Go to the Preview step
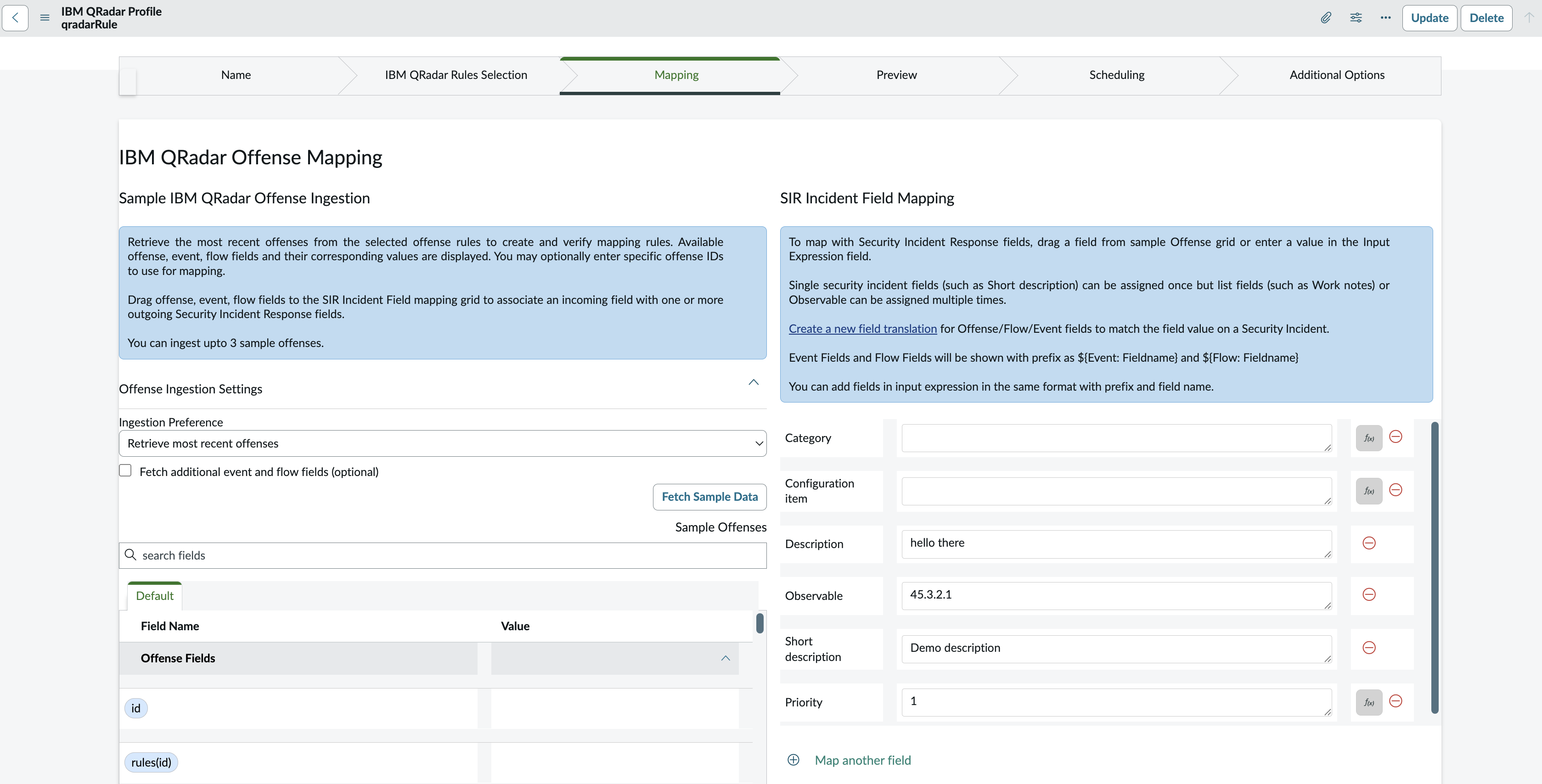Viewport: 1542px width, 784px height. [896, 75]
